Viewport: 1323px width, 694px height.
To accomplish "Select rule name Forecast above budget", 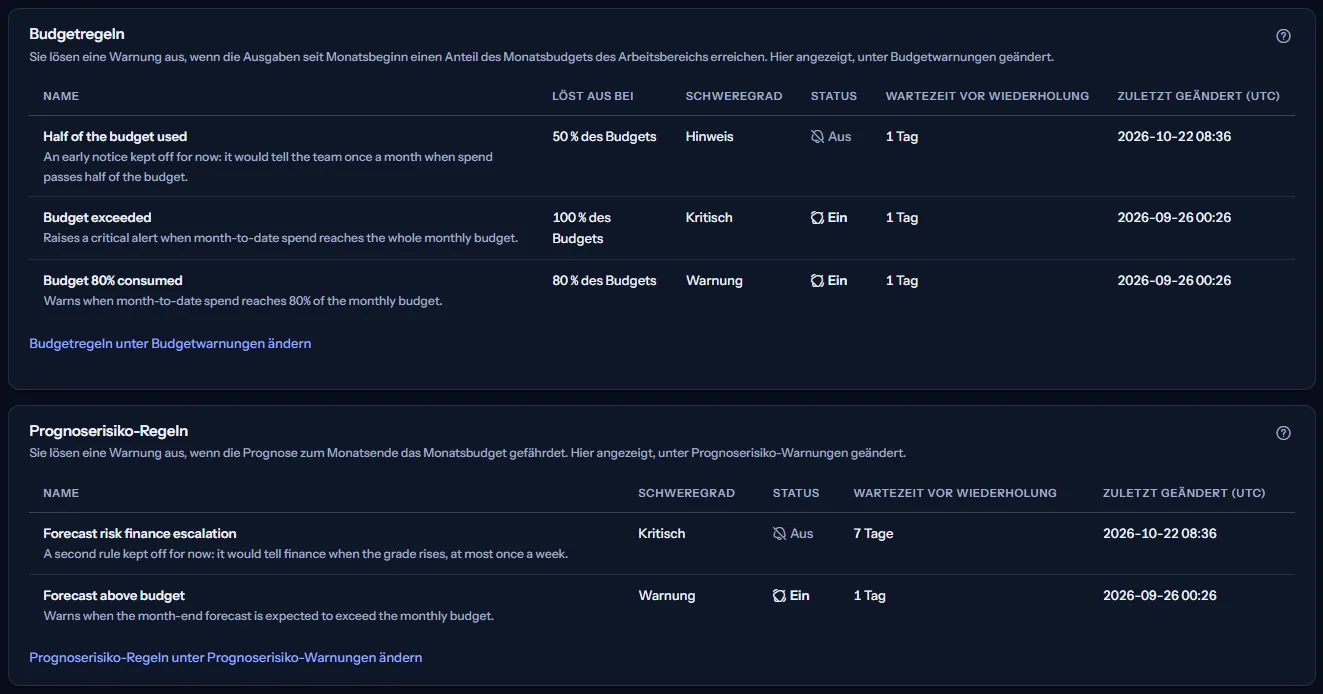I will 114,596.
